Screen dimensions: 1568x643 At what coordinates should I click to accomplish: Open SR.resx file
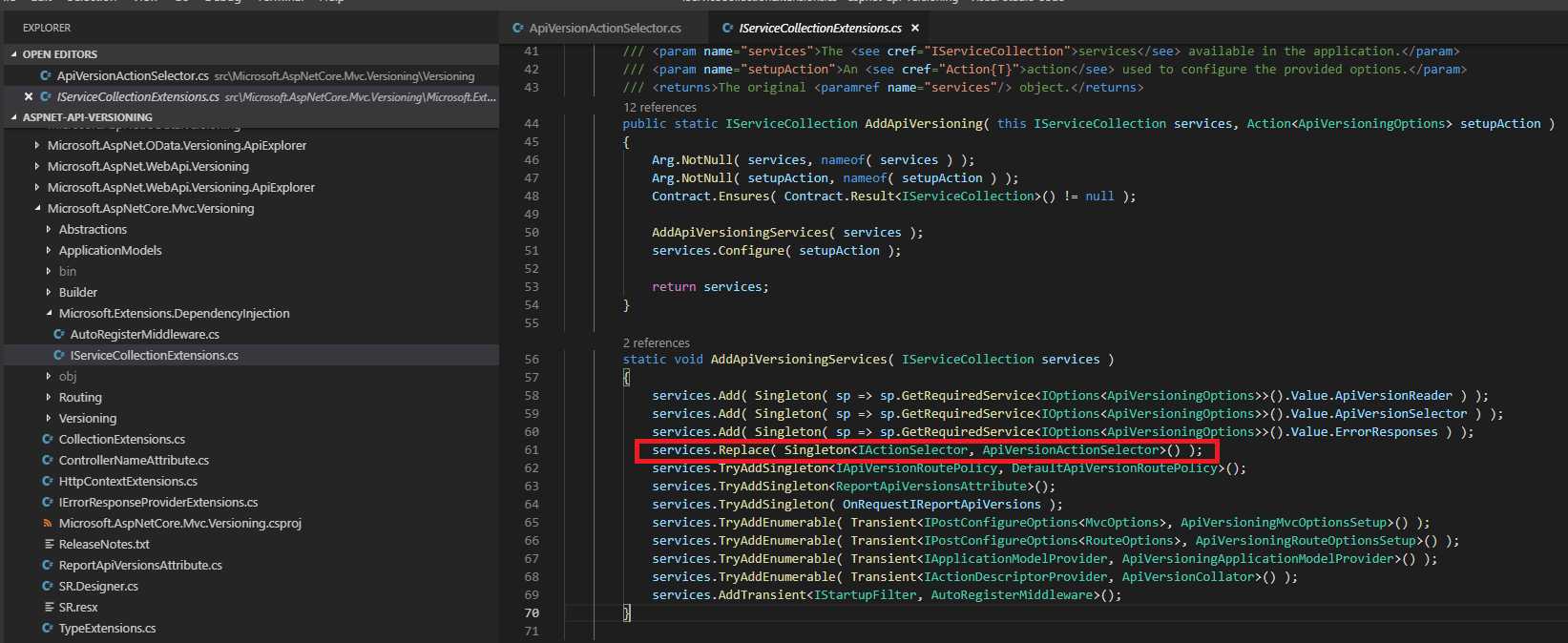click(x=78, y=607)
